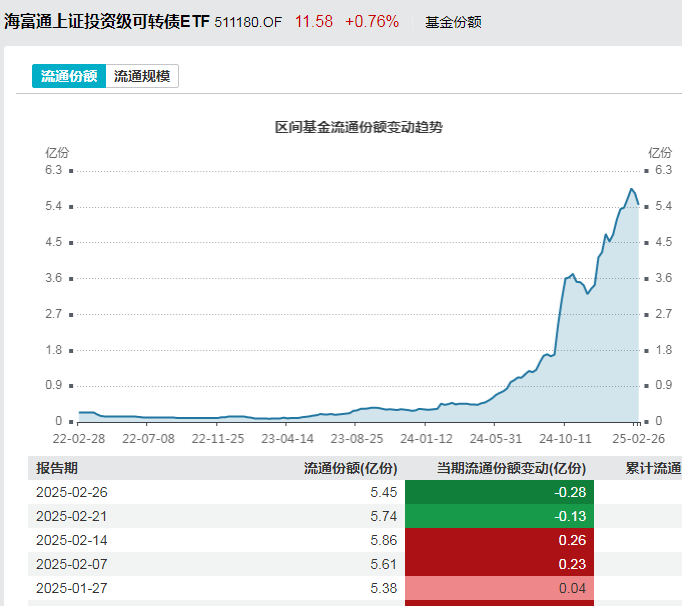The height and width of the screenshot is (606, 682).
Task: Select the 2025-01-27 report row date
Action: [72, 588]
